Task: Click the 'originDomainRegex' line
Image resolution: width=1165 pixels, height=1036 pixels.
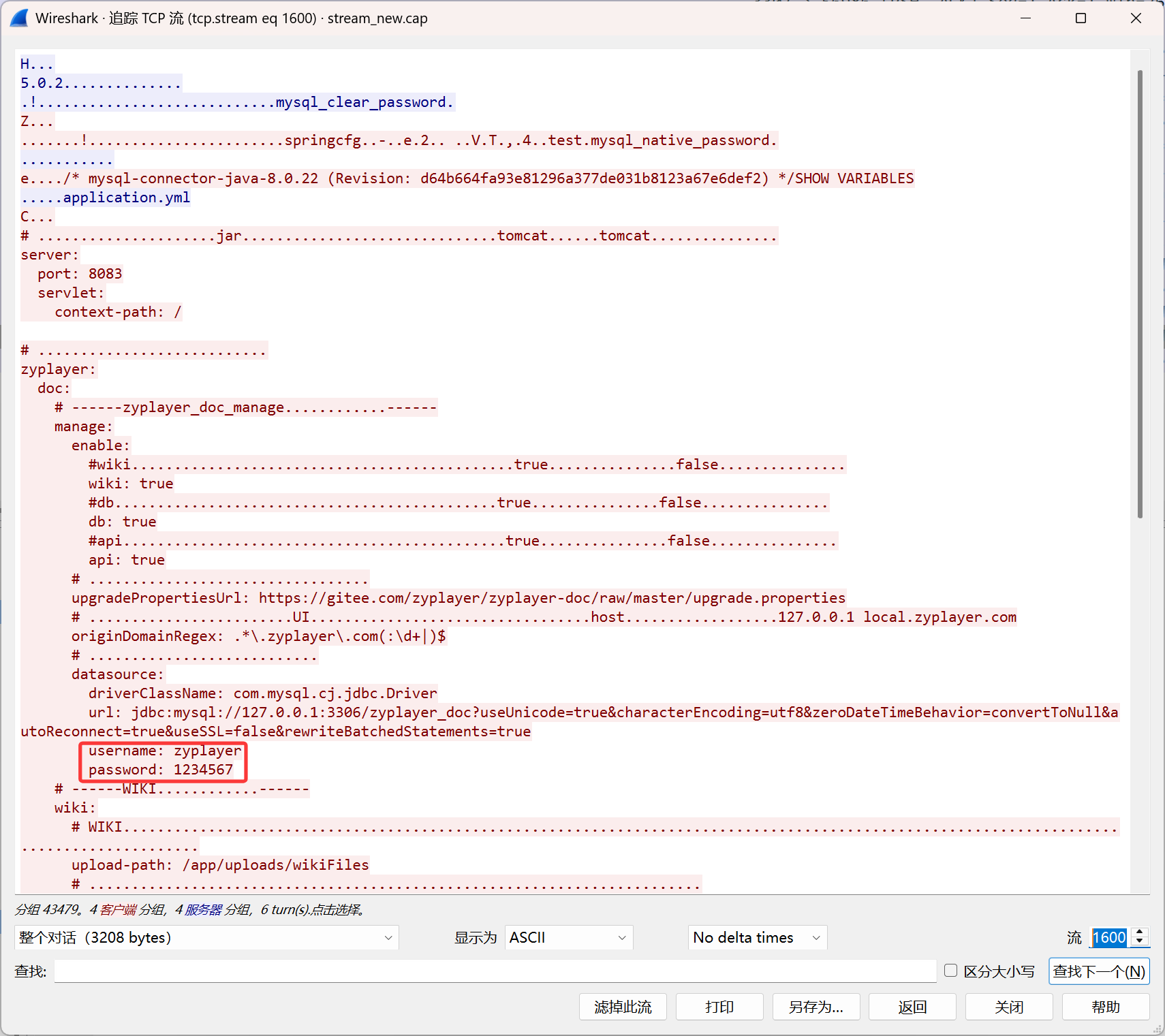Action: tap(259, 636)
